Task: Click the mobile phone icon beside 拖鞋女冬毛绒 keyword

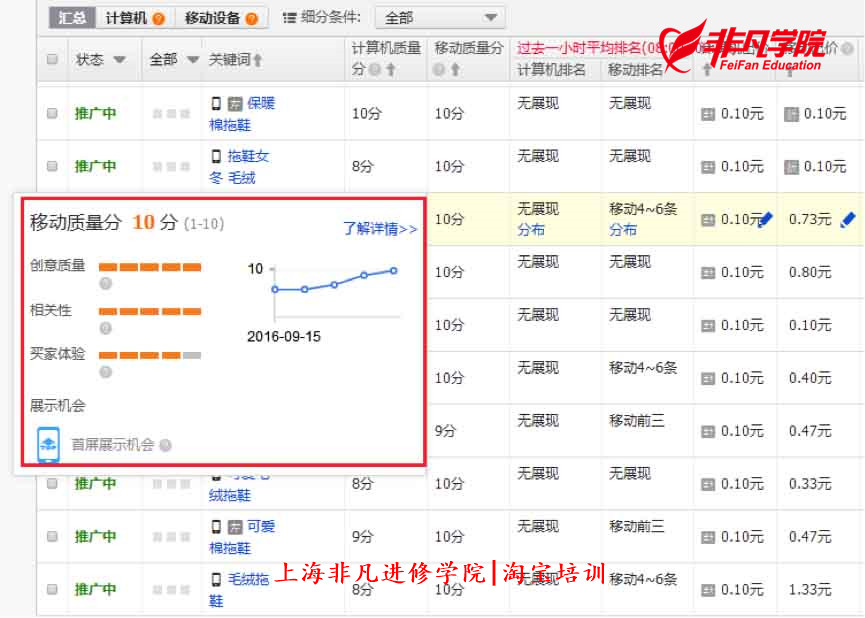Action: (x=216, y=156)
